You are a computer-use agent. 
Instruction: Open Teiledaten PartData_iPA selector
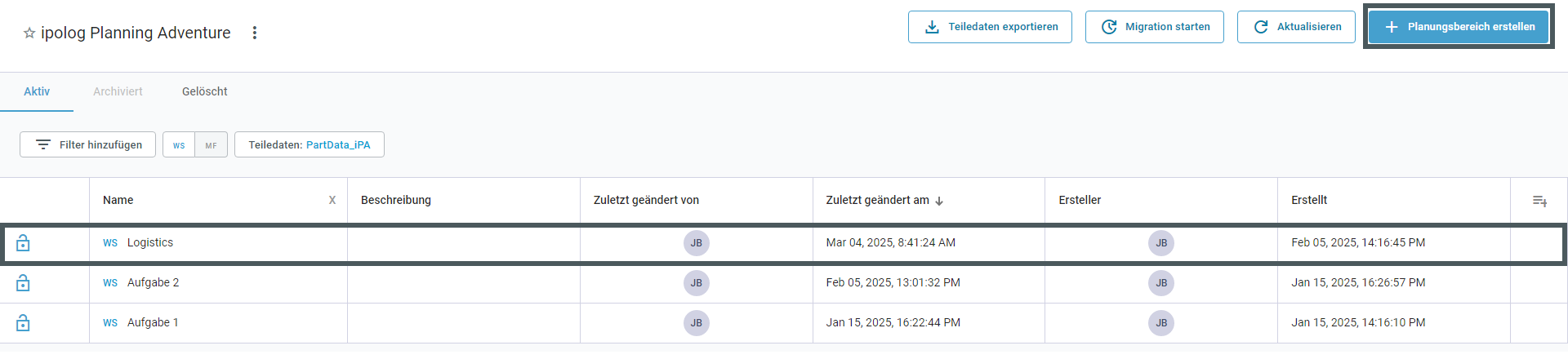point(310,144)
